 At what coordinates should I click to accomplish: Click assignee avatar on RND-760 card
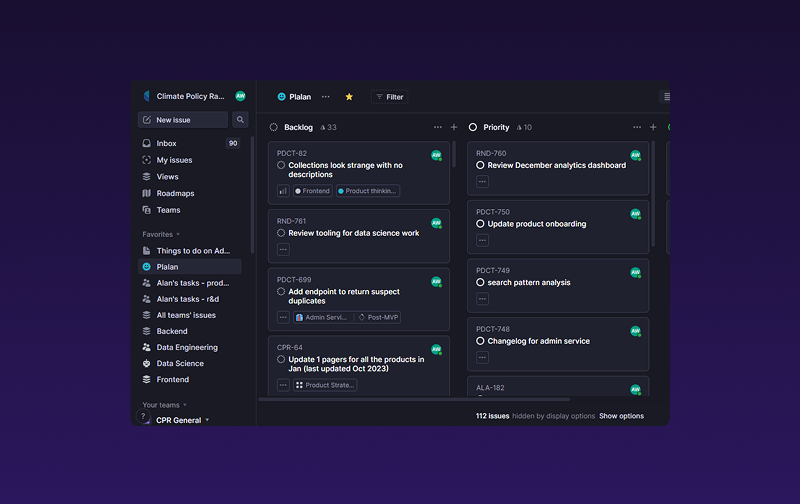635,156
